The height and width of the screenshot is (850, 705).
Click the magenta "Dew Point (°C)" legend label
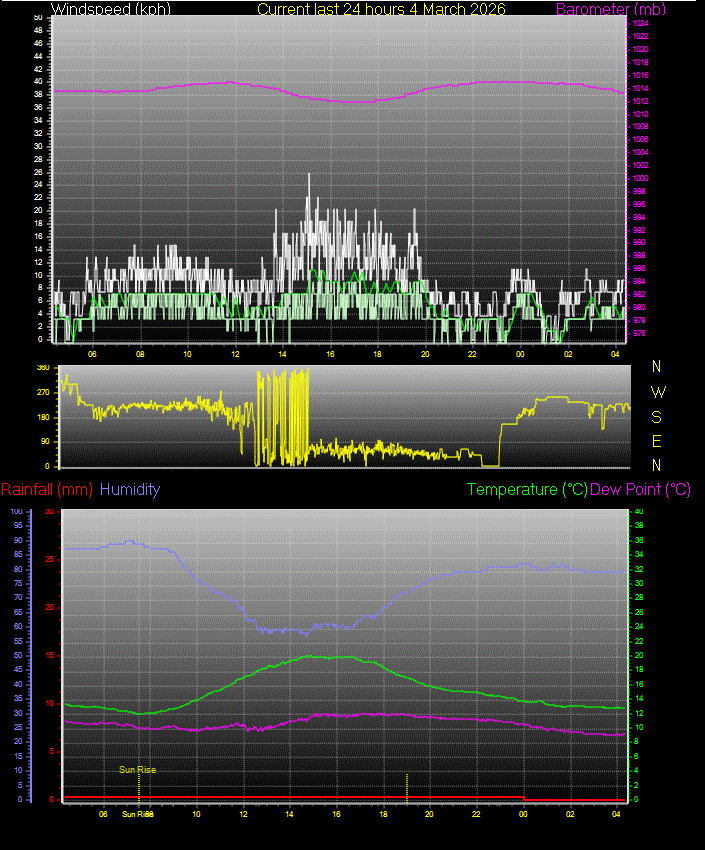[x=640, y=490]
